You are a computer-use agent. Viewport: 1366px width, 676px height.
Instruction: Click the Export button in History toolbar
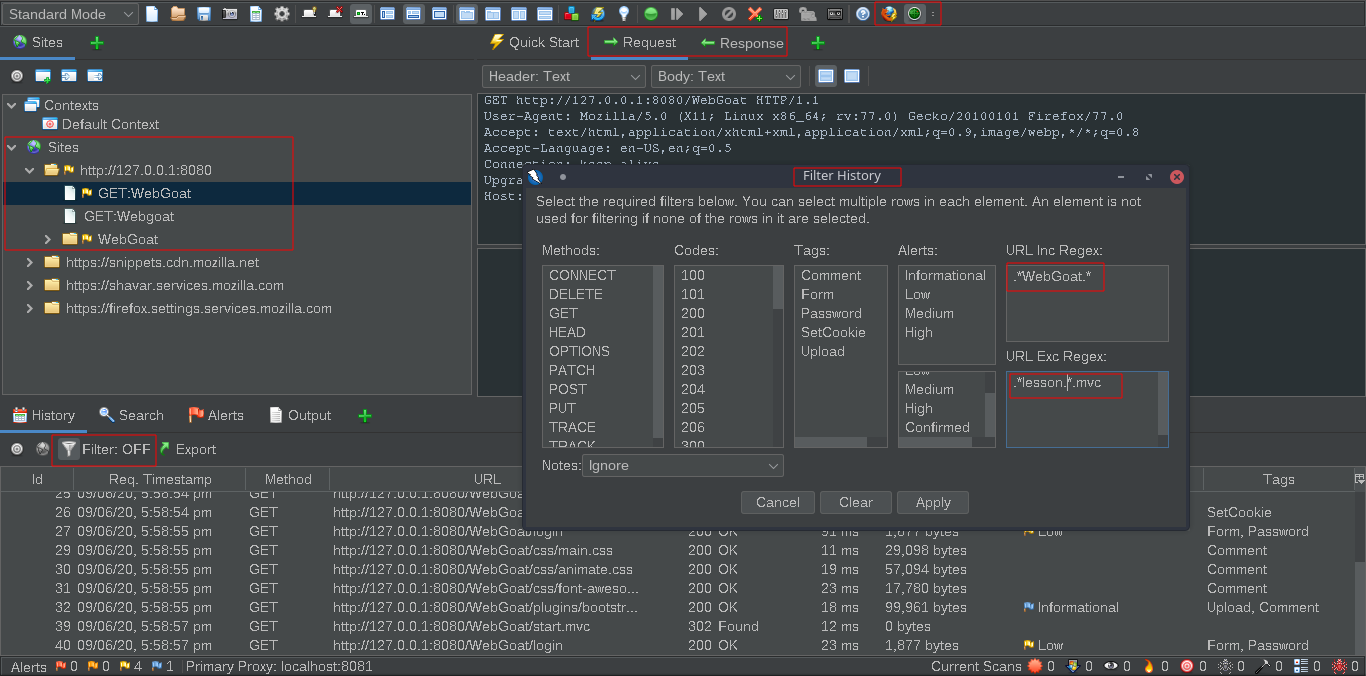(x=188, y=449)
